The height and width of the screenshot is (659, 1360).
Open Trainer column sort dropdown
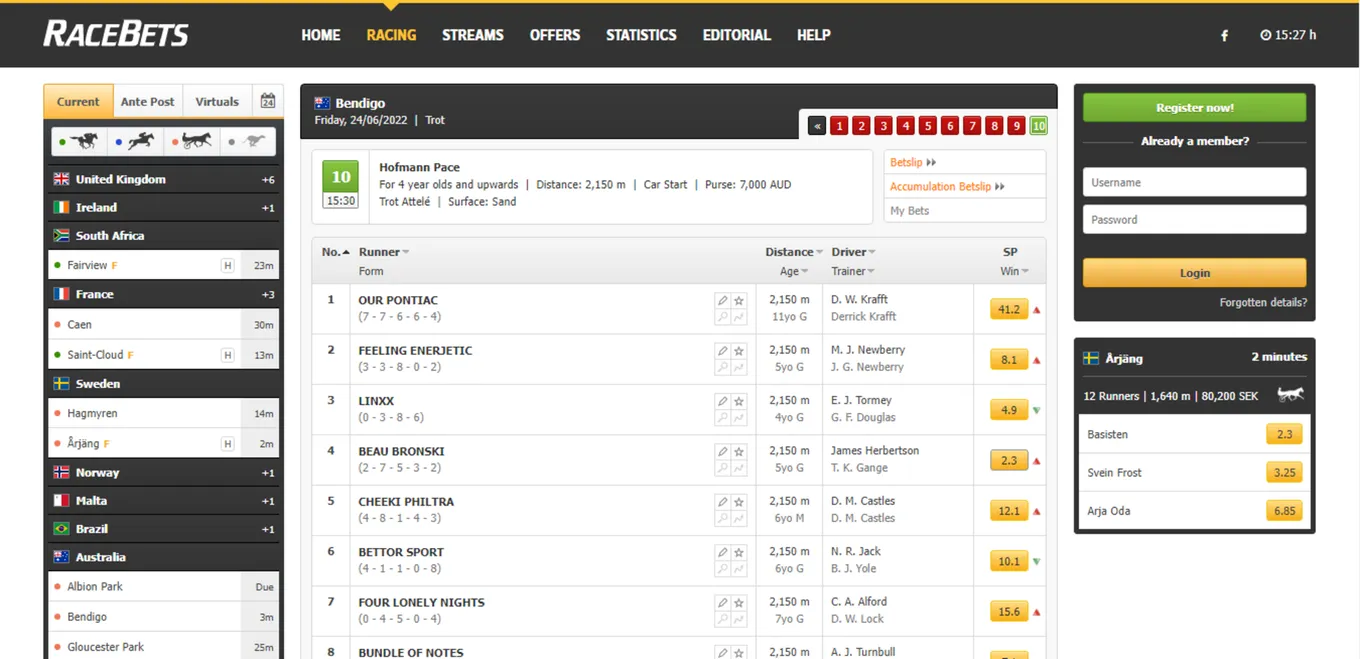pos(871,271)
